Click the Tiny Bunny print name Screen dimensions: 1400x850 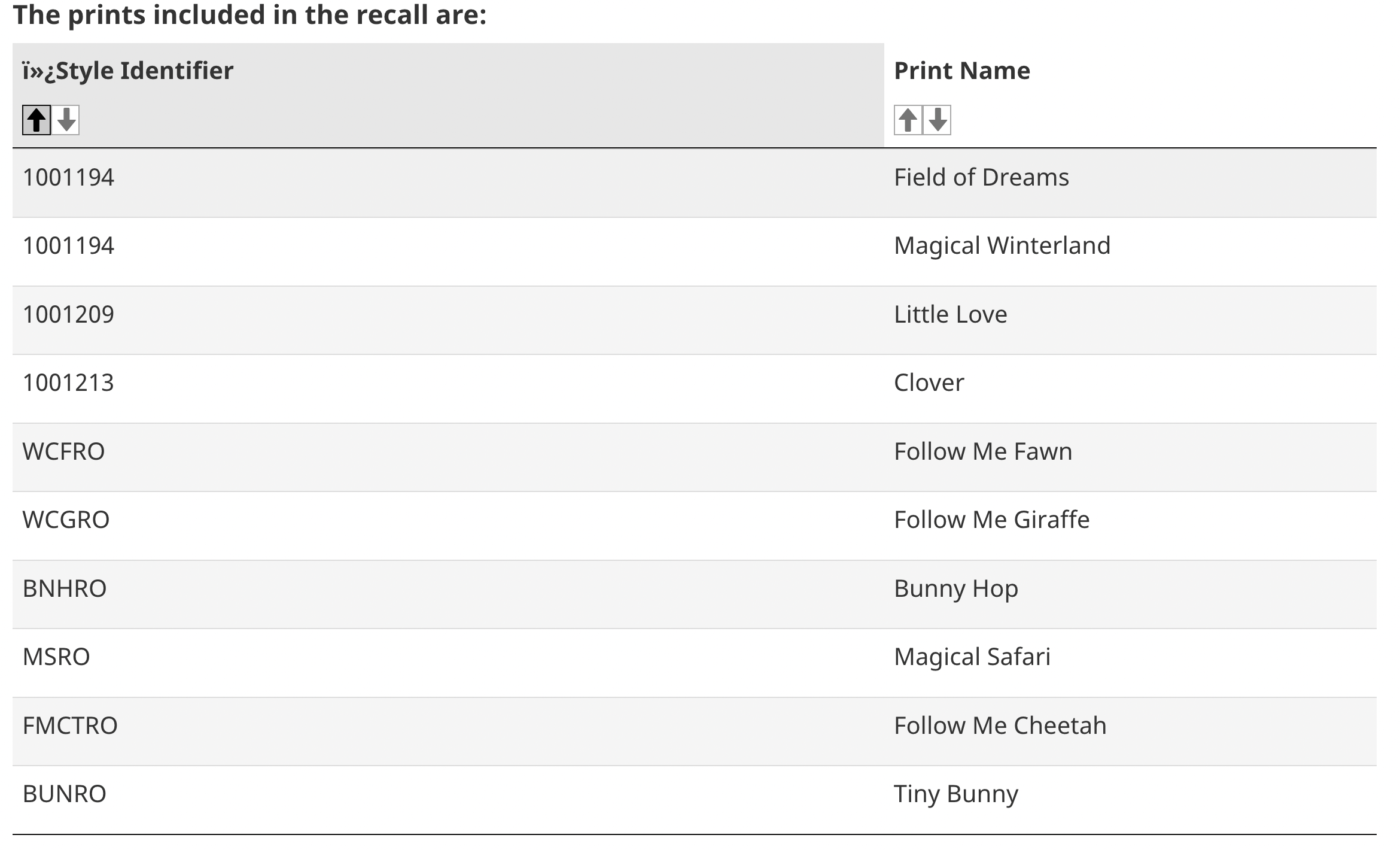(x=955, y=794)
